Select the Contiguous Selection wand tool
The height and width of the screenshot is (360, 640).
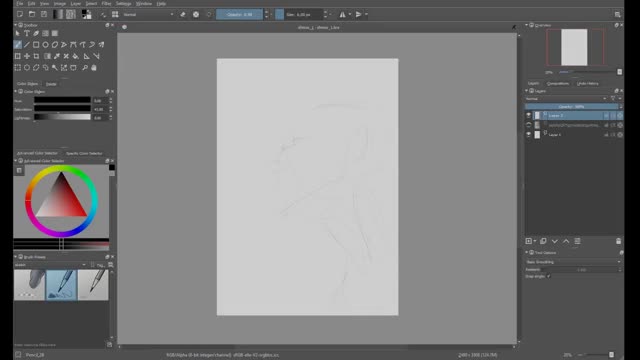coord(55,67)
